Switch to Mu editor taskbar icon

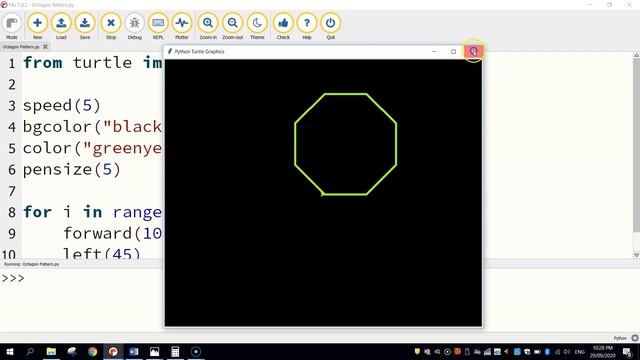tap(113, 351)
